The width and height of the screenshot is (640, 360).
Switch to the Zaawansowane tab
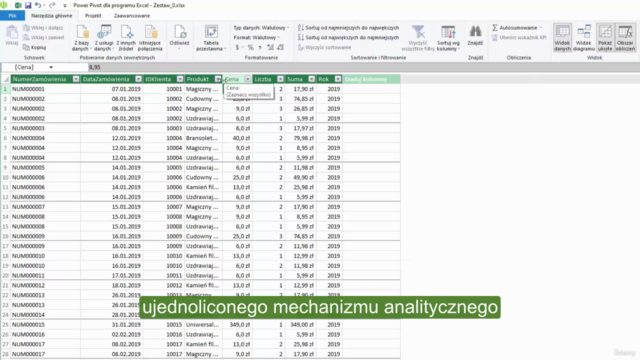[132, 16]
